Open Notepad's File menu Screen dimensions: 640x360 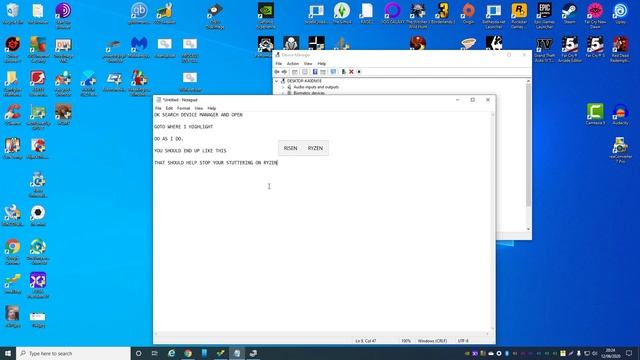click(x=158, y=108)
